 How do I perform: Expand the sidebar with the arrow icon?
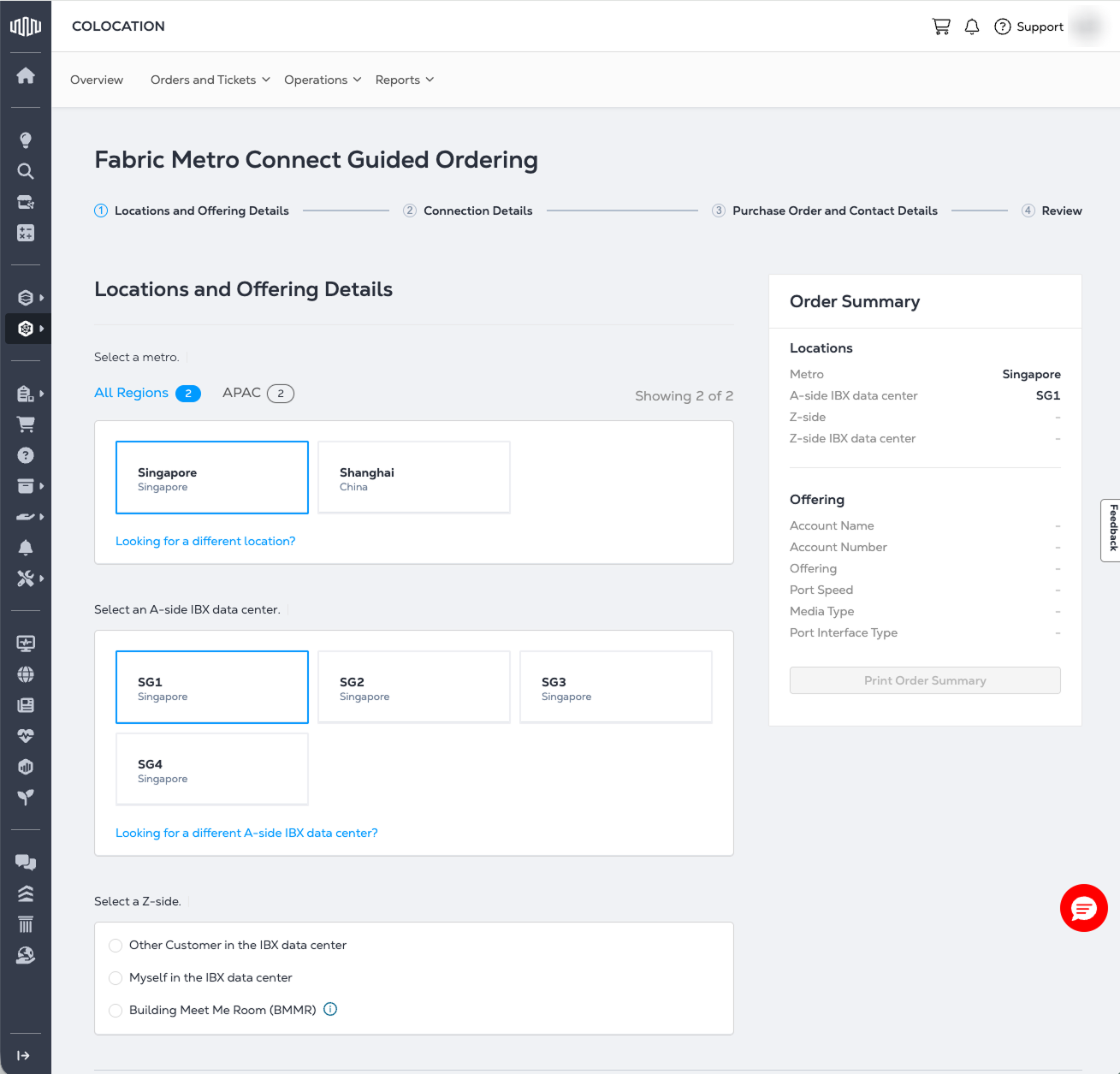(24, 1055)
